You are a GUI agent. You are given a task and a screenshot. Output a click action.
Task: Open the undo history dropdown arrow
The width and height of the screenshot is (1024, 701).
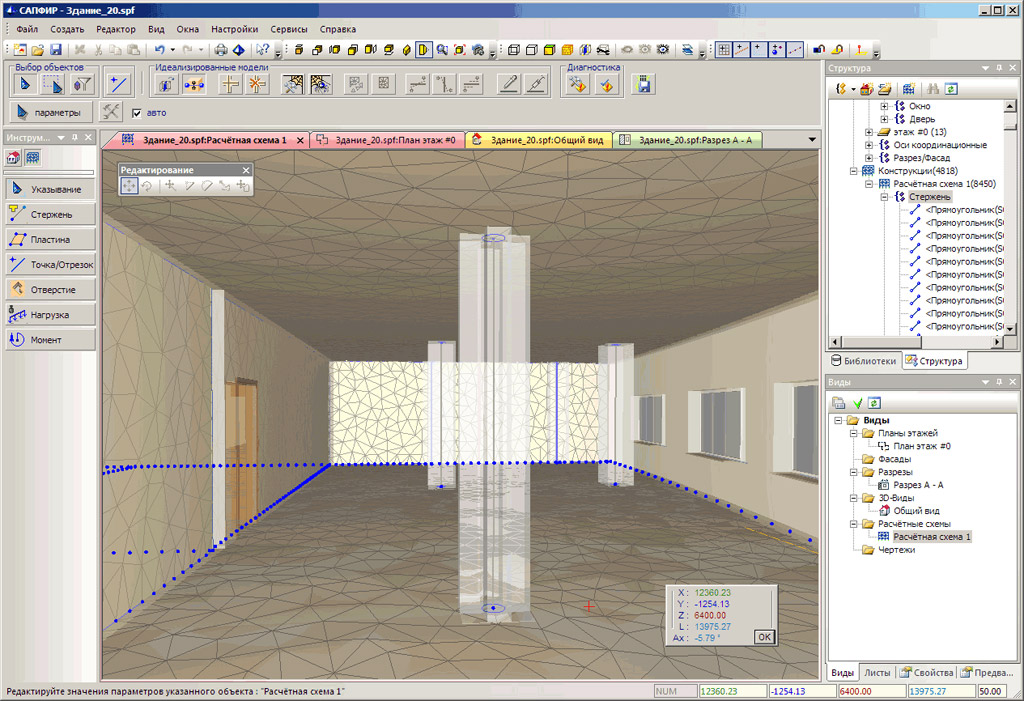173,49
